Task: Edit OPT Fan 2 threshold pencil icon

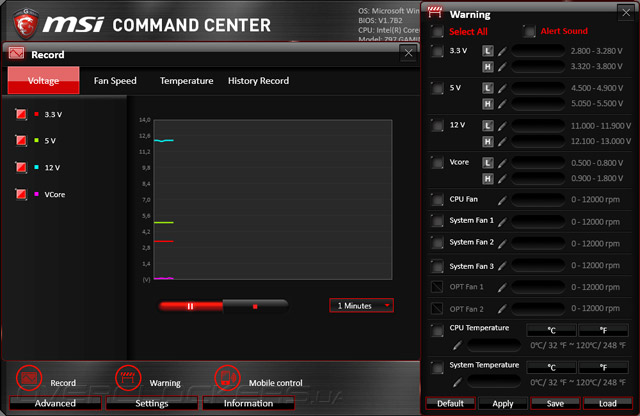Action: 502,309
